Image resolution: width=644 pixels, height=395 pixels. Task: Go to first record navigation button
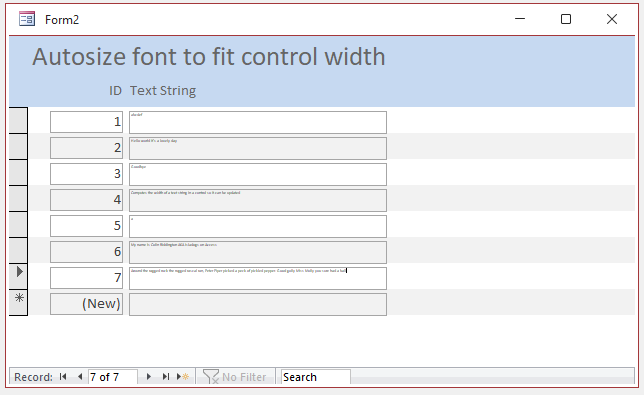pyautogui.click(x=63, y=377)
